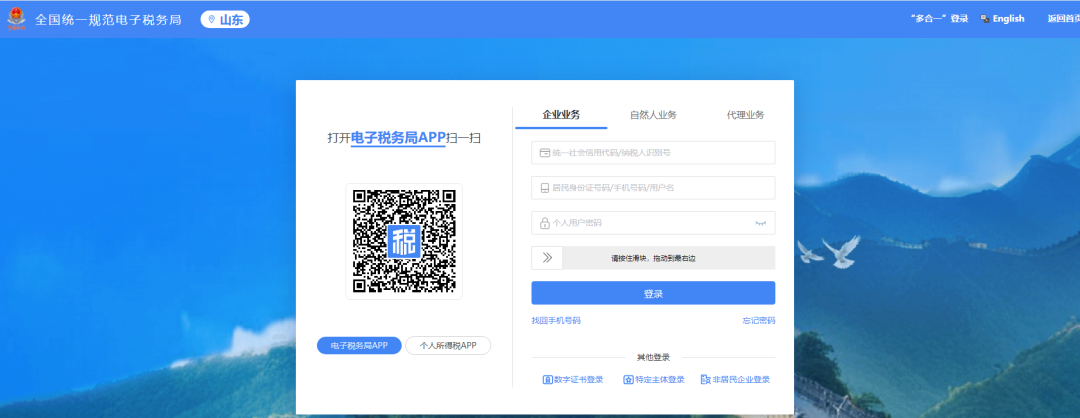Focus the 居民身份证号码/手机号码/用户名 field
Screen dimensions: 1080x418
point(653,187)
